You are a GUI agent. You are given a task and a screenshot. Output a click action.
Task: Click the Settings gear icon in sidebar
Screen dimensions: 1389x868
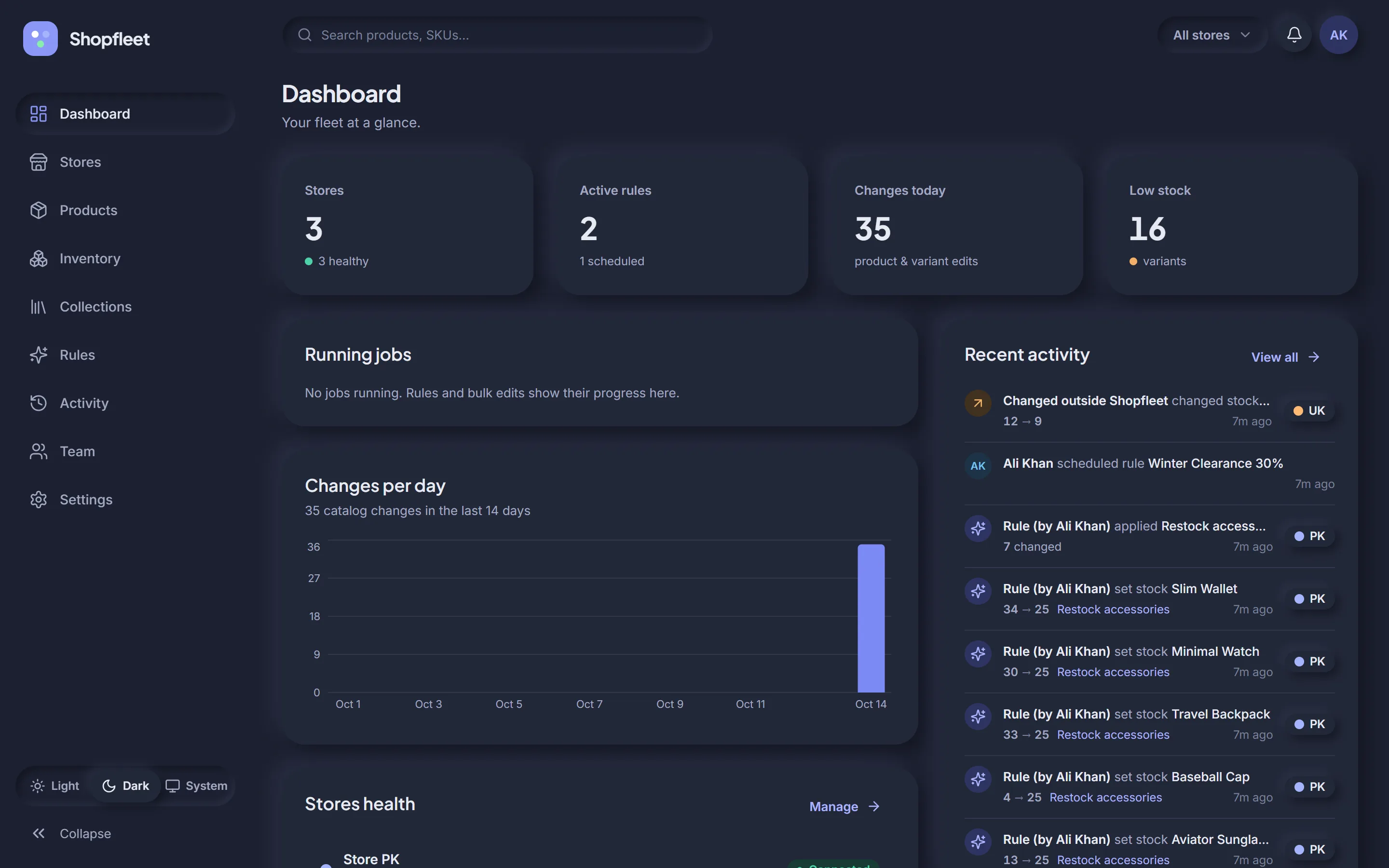coord(39,500)
